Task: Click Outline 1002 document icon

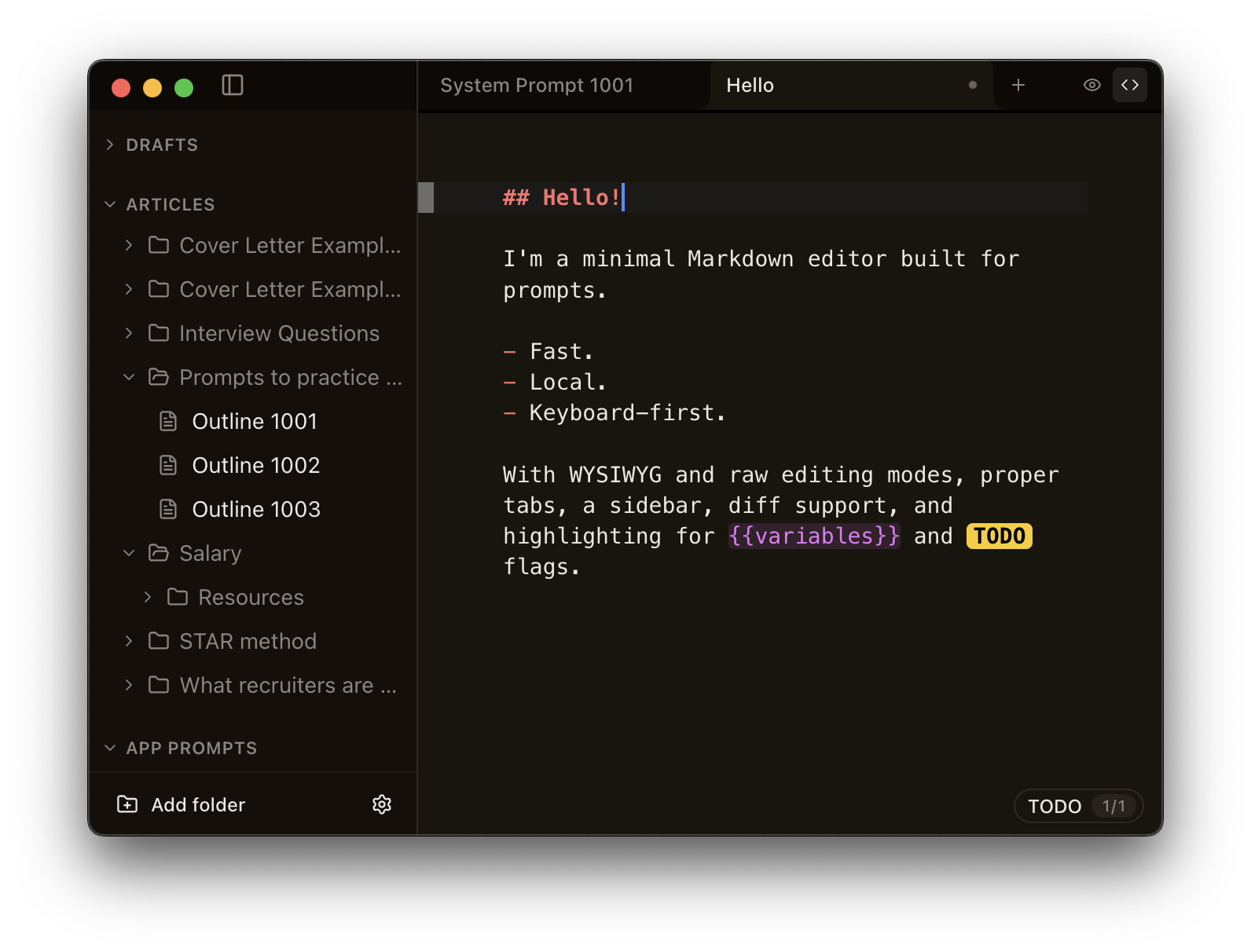Action: pyautogui.click(x=168, y=465)
